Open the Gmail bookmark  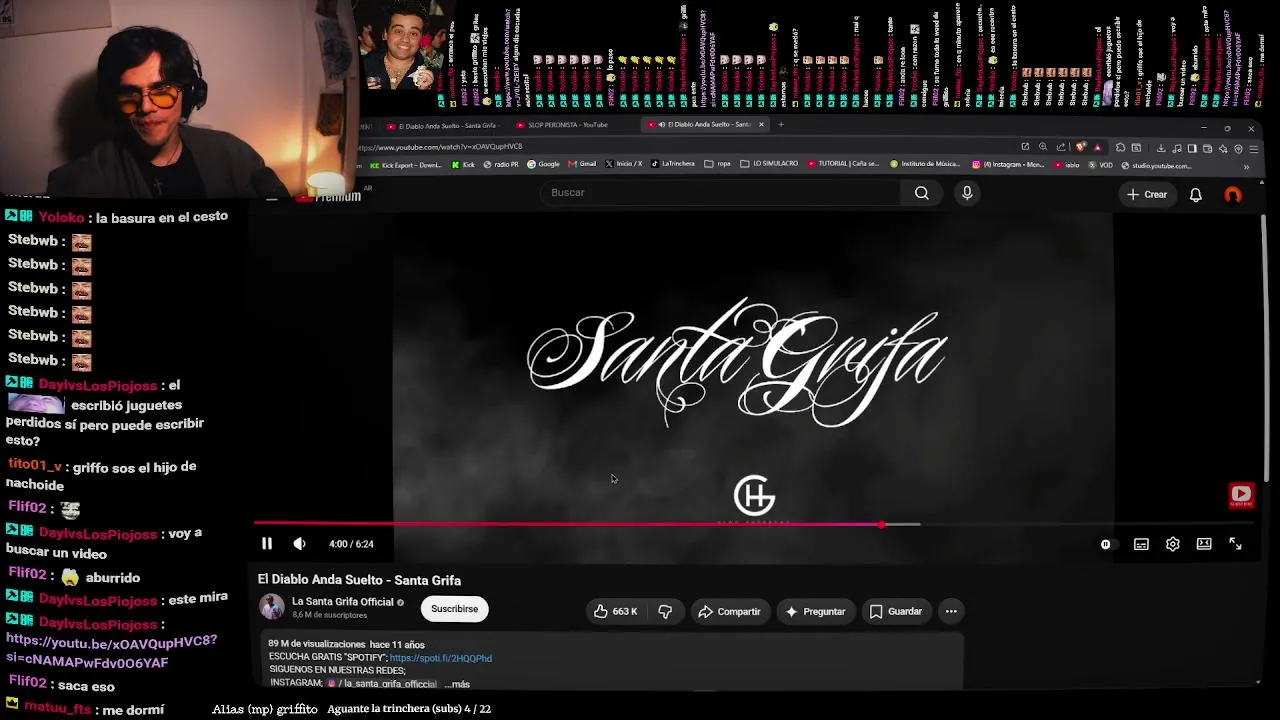click(x=582, y=165)
